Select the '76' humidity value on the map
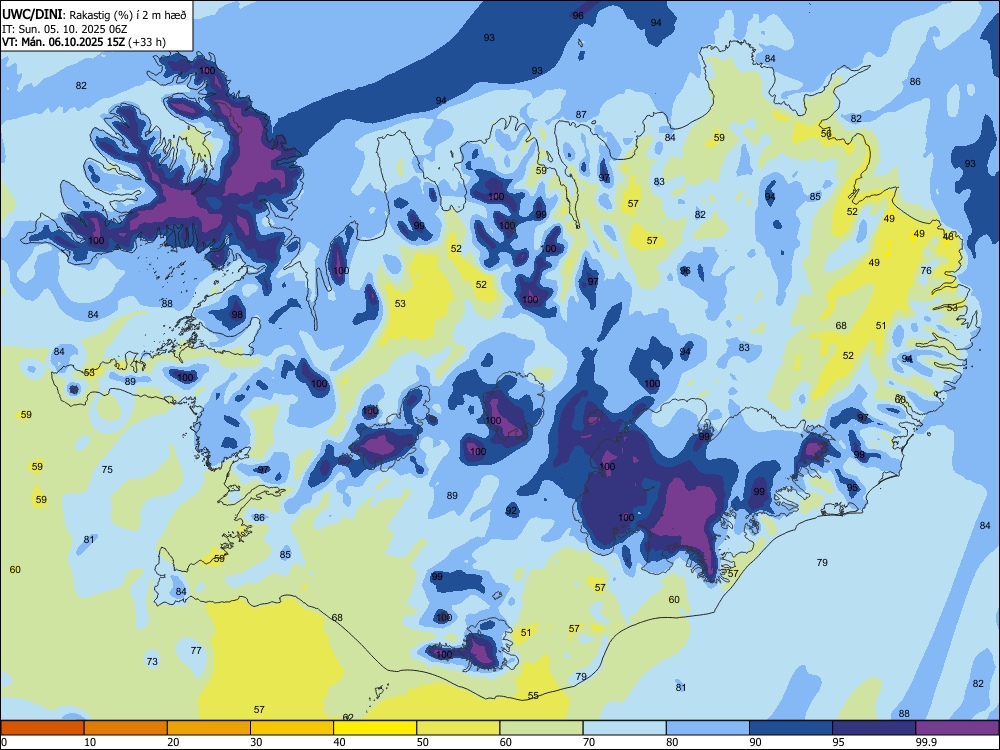Viewport: 1000px width, 750px height. [926, 270]
